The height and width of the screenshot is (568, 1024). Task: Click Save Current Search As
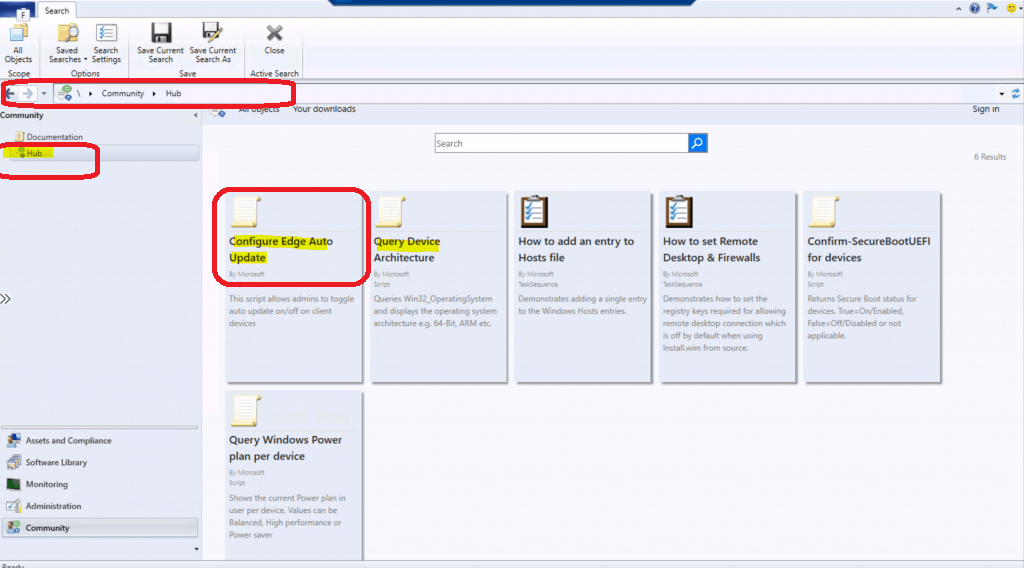213,43
